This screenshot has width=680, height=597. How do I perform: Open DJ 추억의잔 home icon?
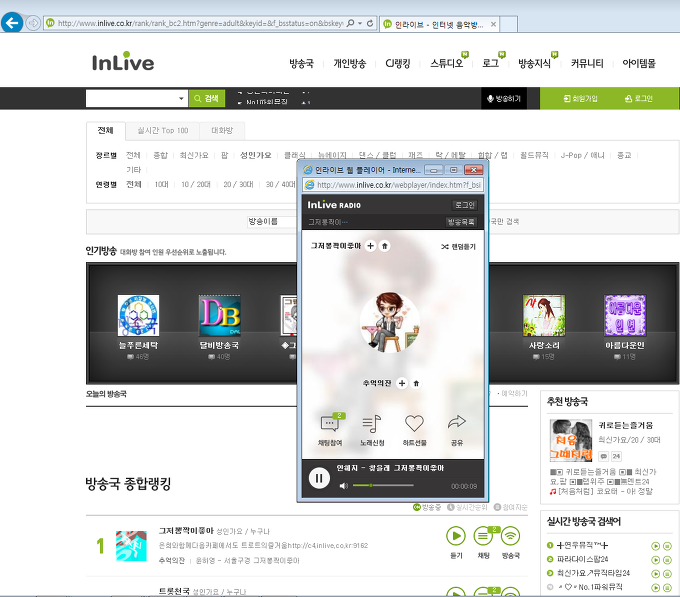click(416, 383)
